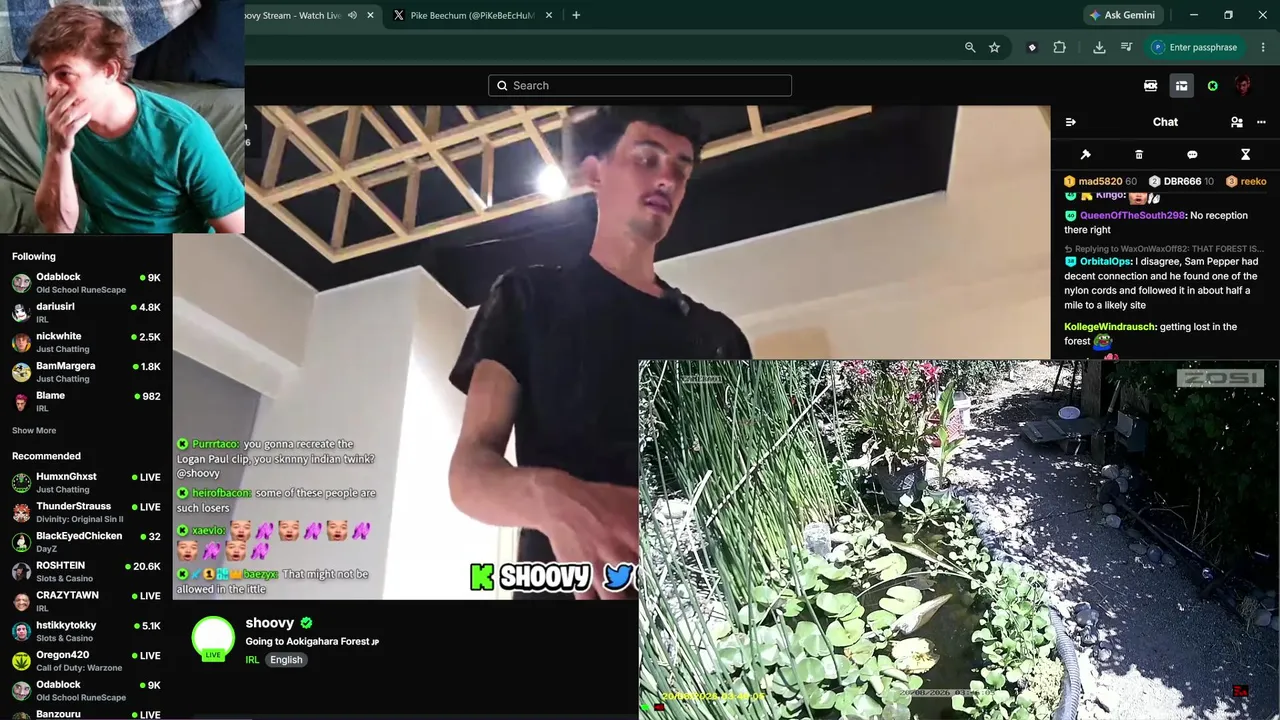Open the shoovy channel name link
The height and width of the screenshot is (720, 1280).
(270, 623)
